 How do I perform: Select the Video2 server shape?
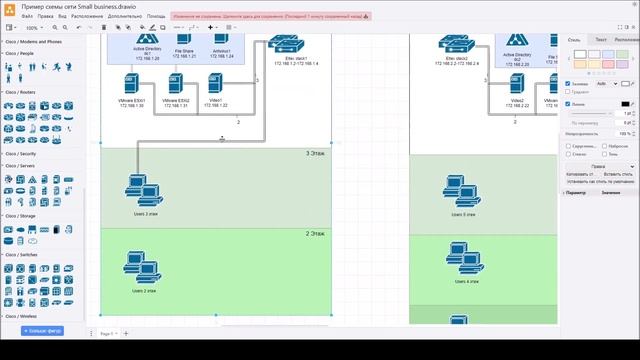517,83
